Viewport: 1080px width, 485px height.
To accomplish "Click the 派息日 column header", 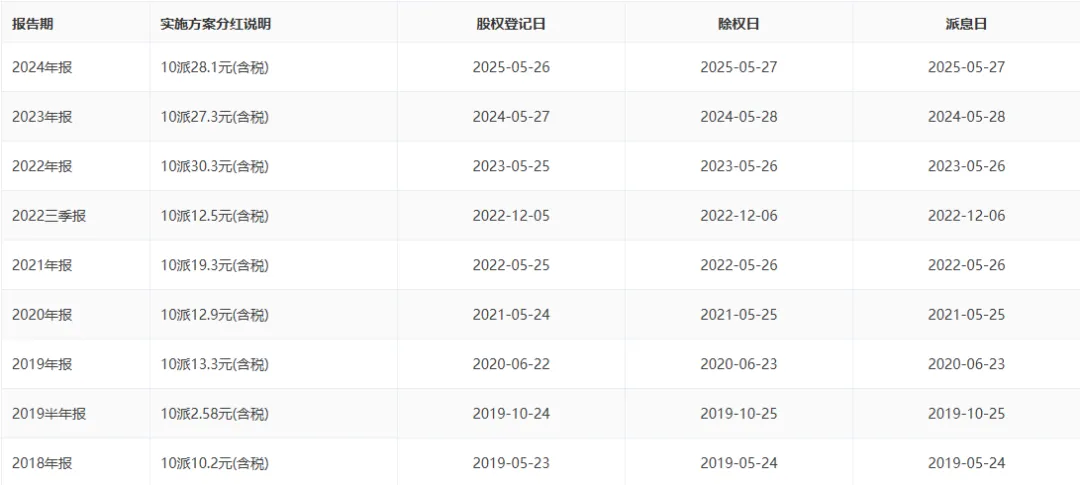I will click(x=966, y=24).
